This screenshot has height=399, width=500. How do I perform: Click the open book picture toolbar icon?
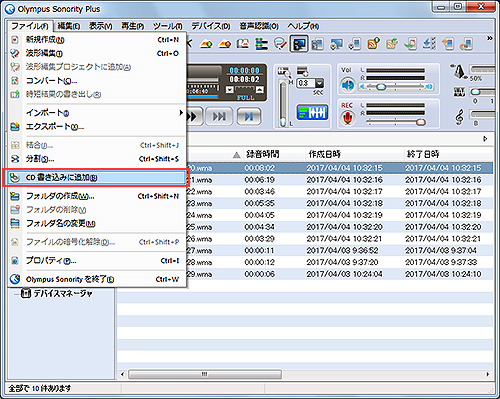(x=243, y=44)
